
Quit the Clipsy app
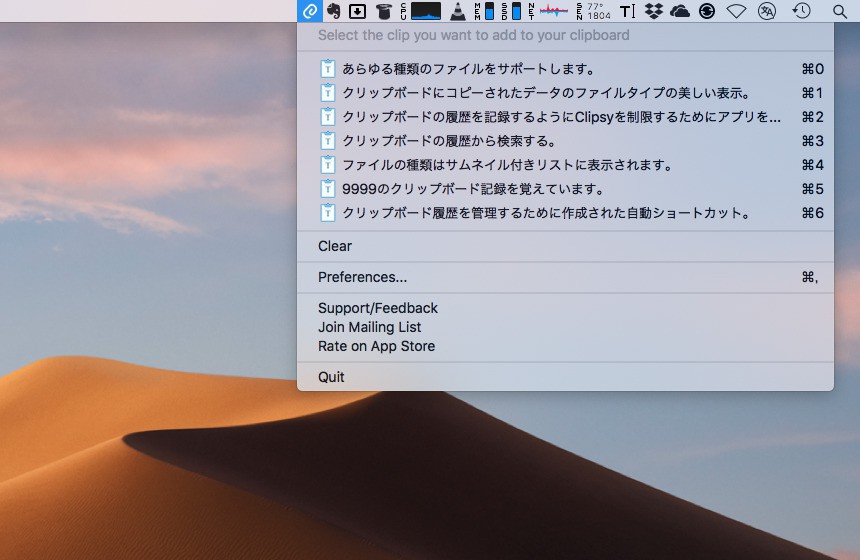(x=331, y=377)
